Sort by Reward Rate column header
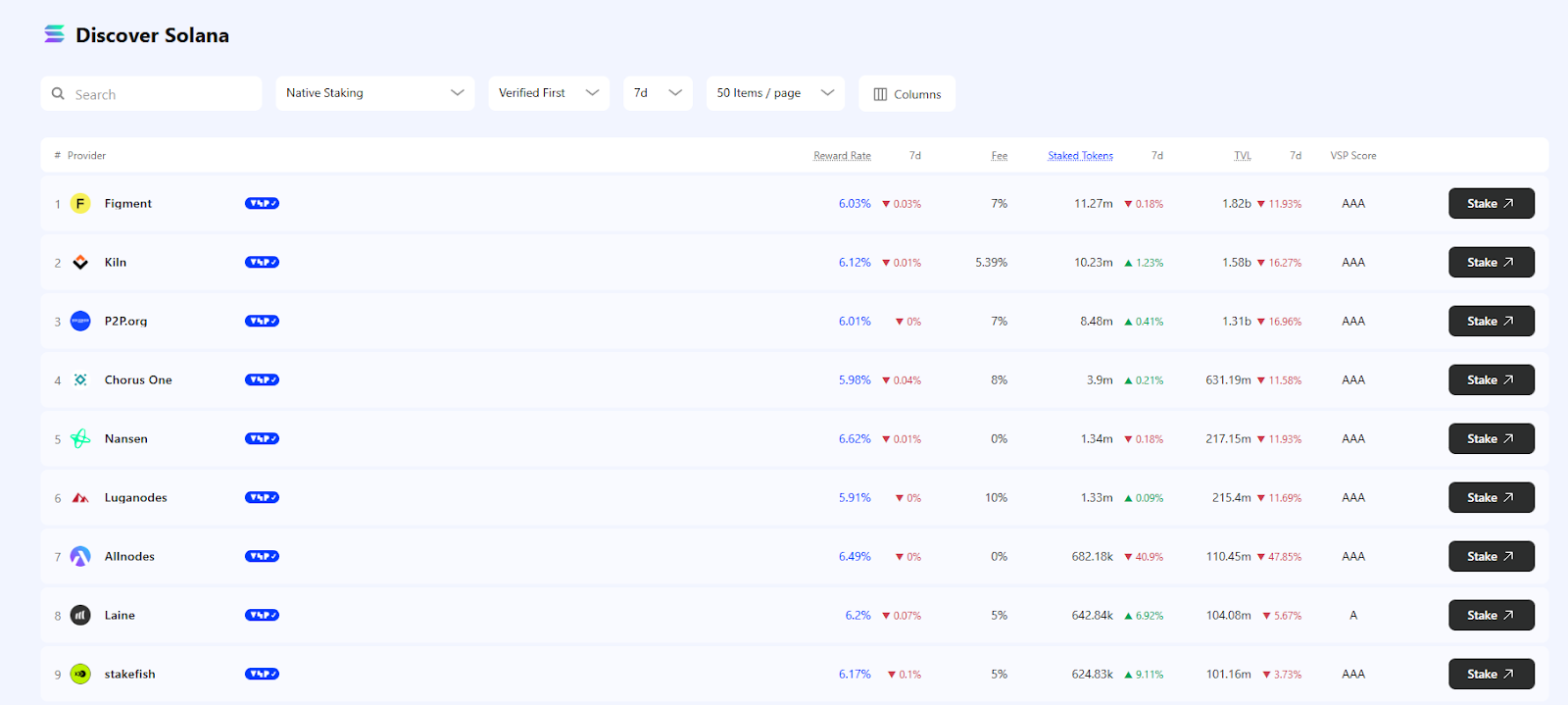This screenshot has height=705, width=1568. [x=842, y=156]
